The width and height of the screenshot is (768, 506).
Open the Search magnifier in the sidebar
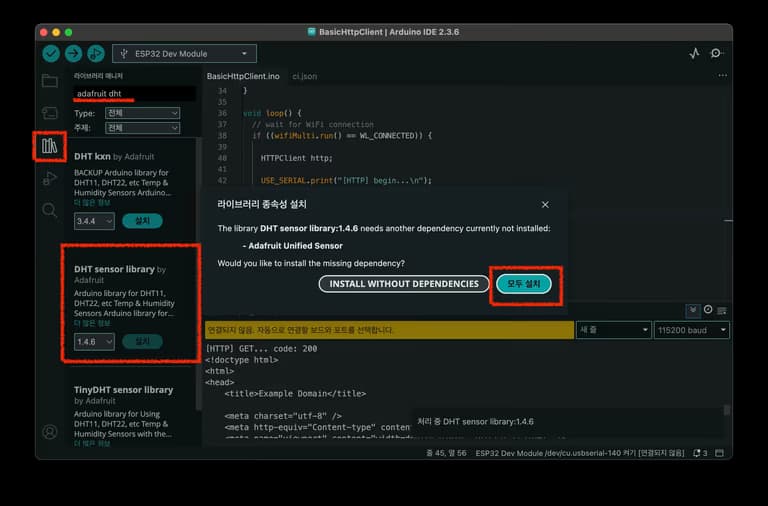click(49, 210)
